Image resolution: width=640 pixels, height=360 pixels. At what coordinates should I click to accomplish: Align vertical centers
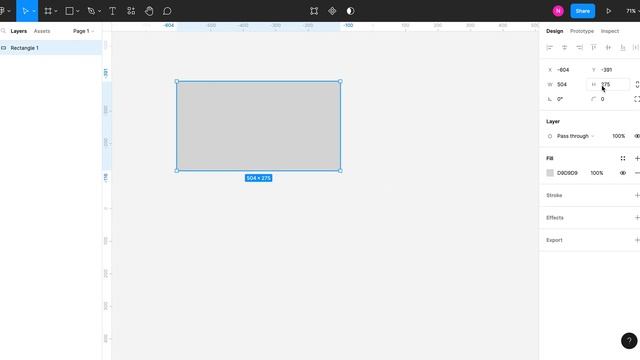[608, 48]
